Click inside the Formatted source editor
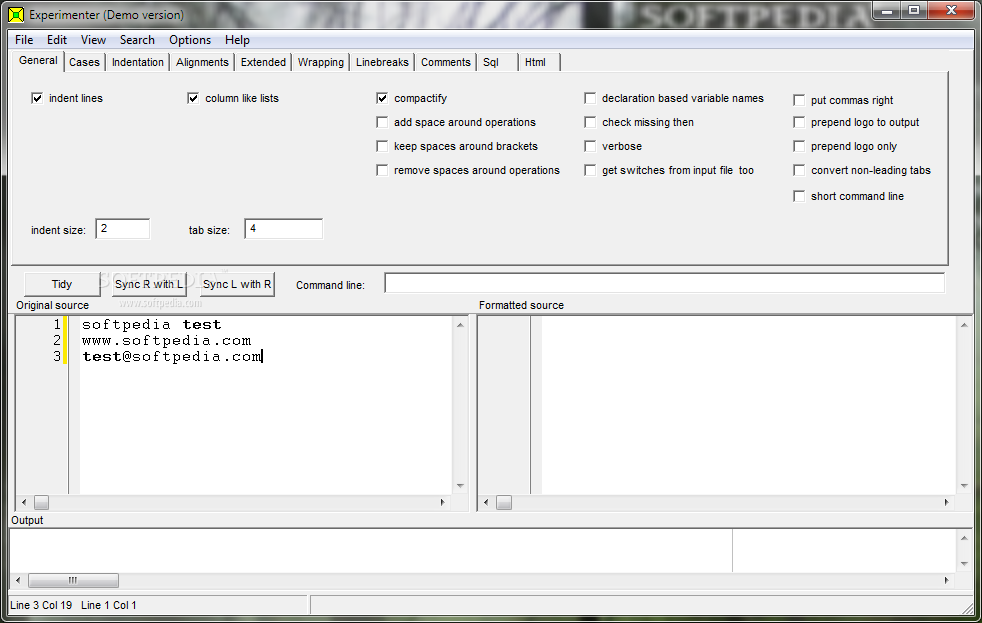This screenshot has width=982, height=623. pos(748,405)
